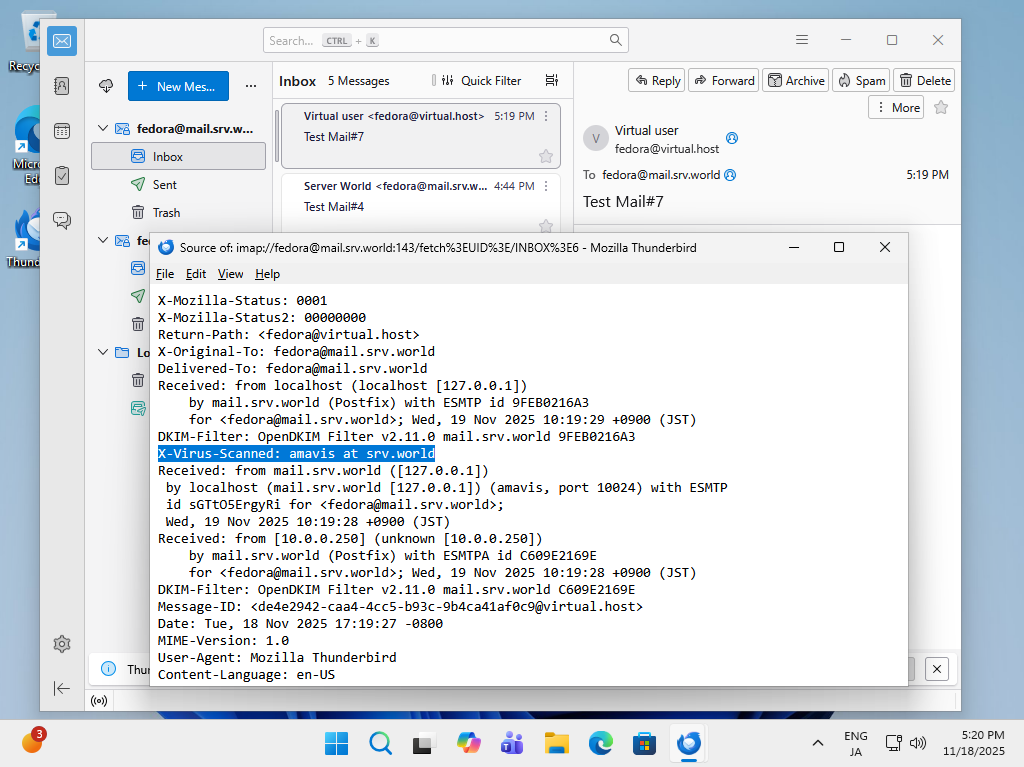Open the Chat space icon
Screen dimensions: 1024x767
[x=62, y=220]
